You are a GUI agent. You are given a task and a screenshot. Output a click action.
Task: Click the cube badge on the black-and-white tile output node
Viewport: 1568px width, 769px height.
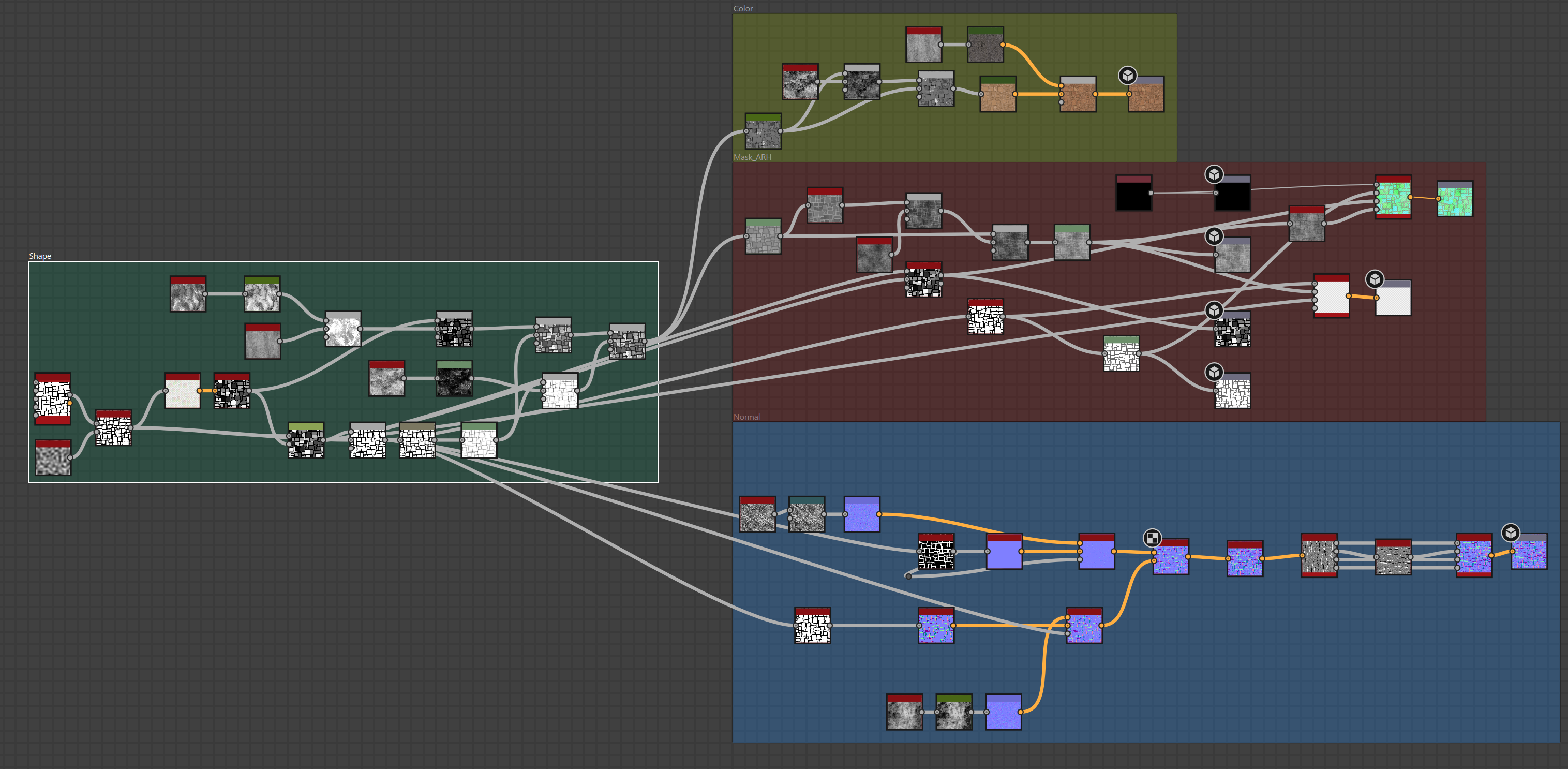click(1214, 310)
